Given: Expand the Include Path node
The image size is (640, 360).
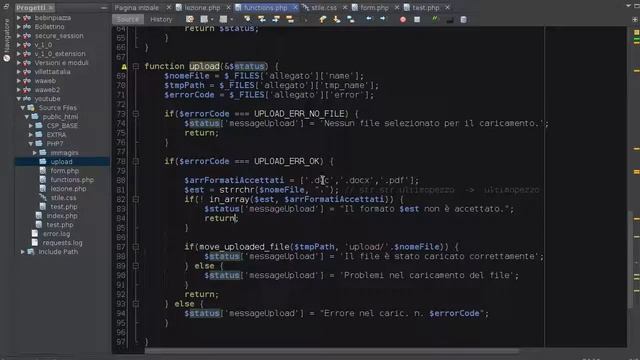Looking at the screenshot, I should (23, 251).
